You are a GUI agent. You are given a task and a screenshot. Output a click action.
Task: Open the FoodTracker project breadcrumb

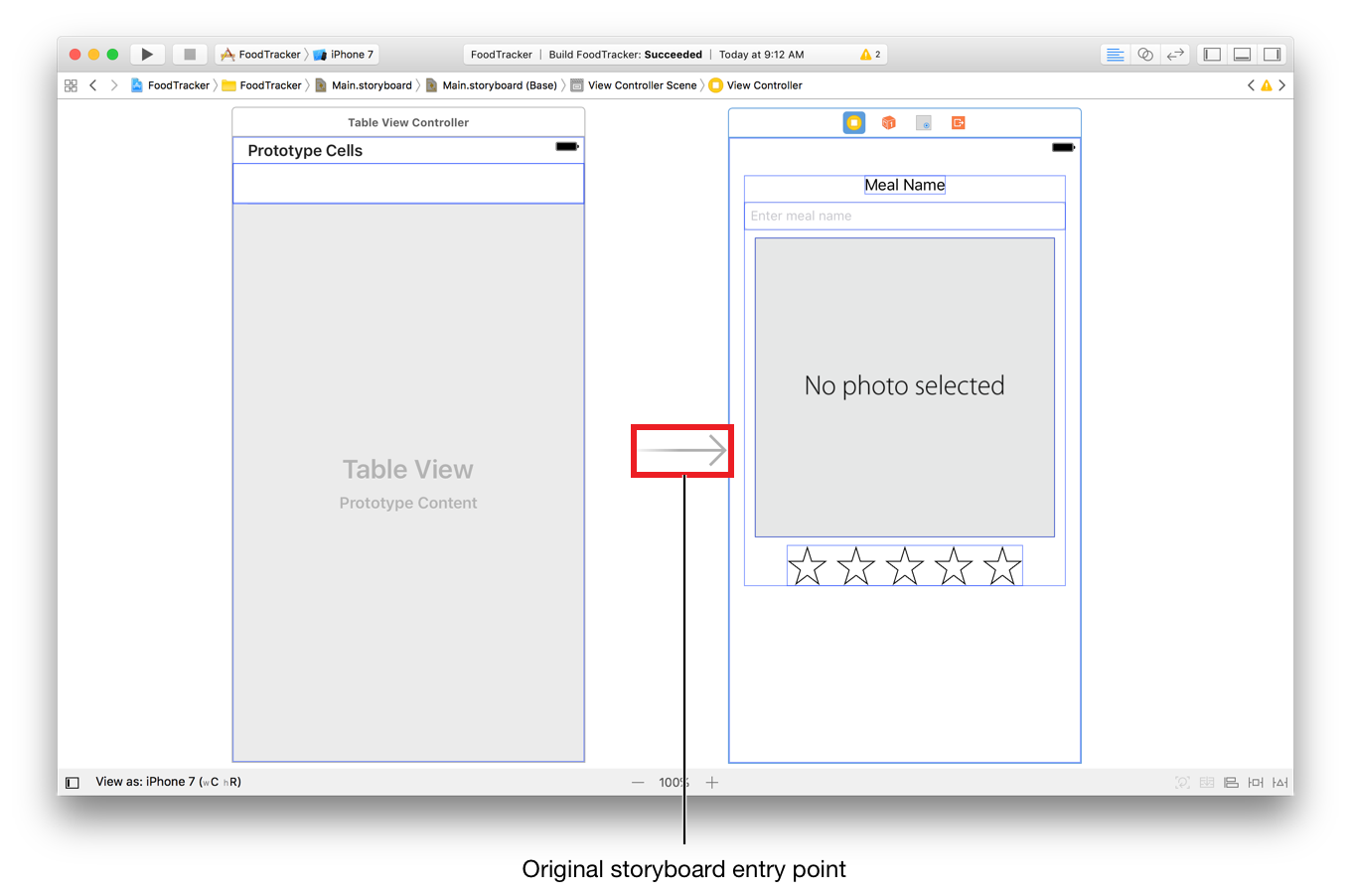click(x=170, y=85)
